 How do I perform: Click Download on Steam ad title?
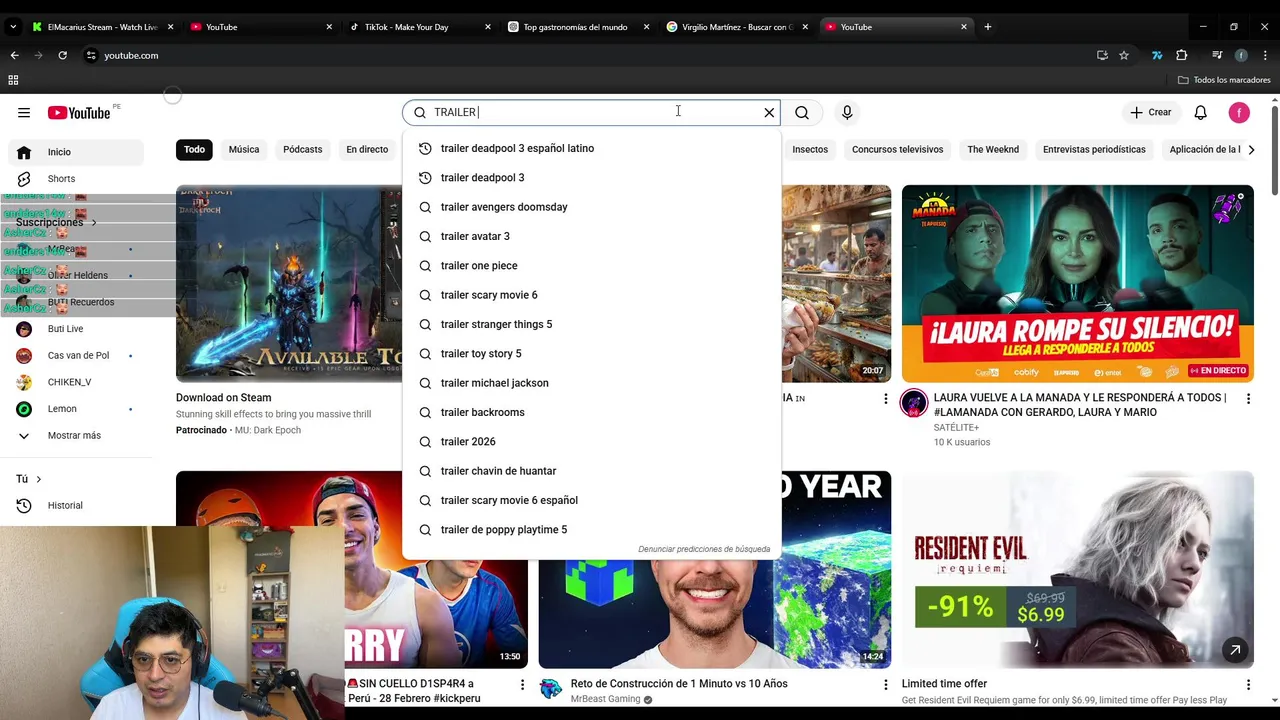(223, 398)
